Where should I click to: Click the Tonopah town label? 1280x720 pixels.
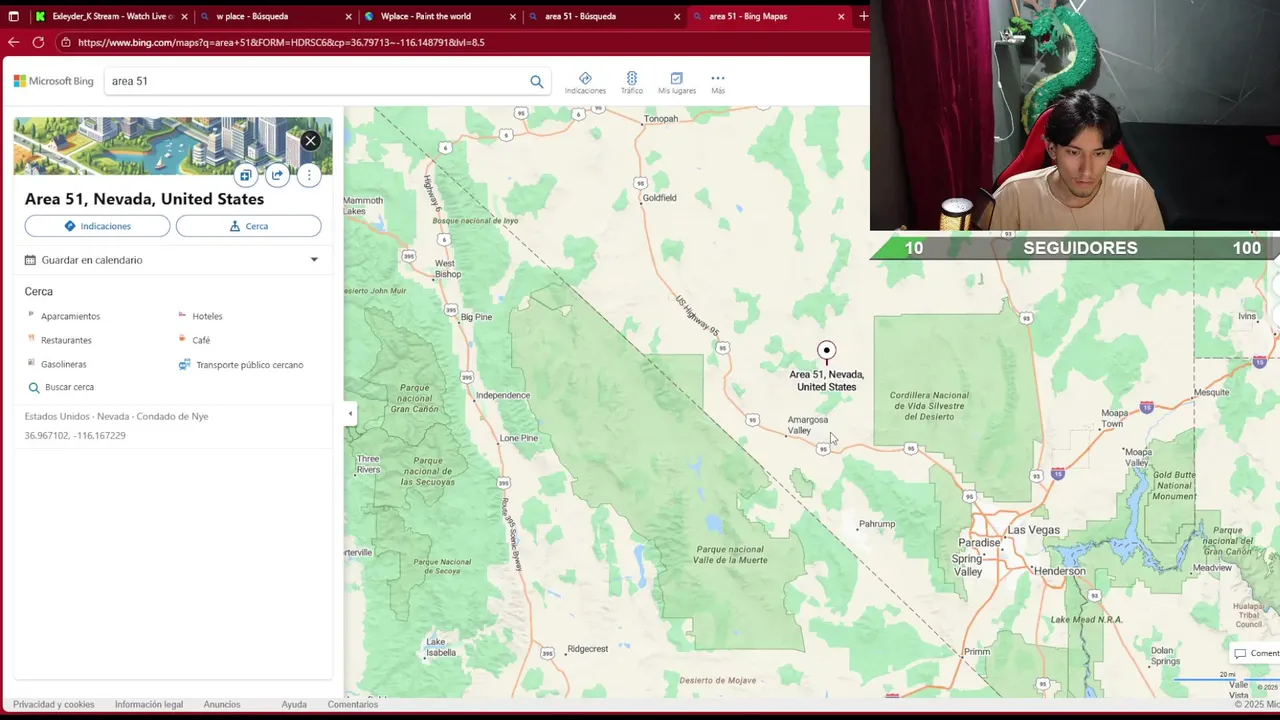tap(661, 119)
